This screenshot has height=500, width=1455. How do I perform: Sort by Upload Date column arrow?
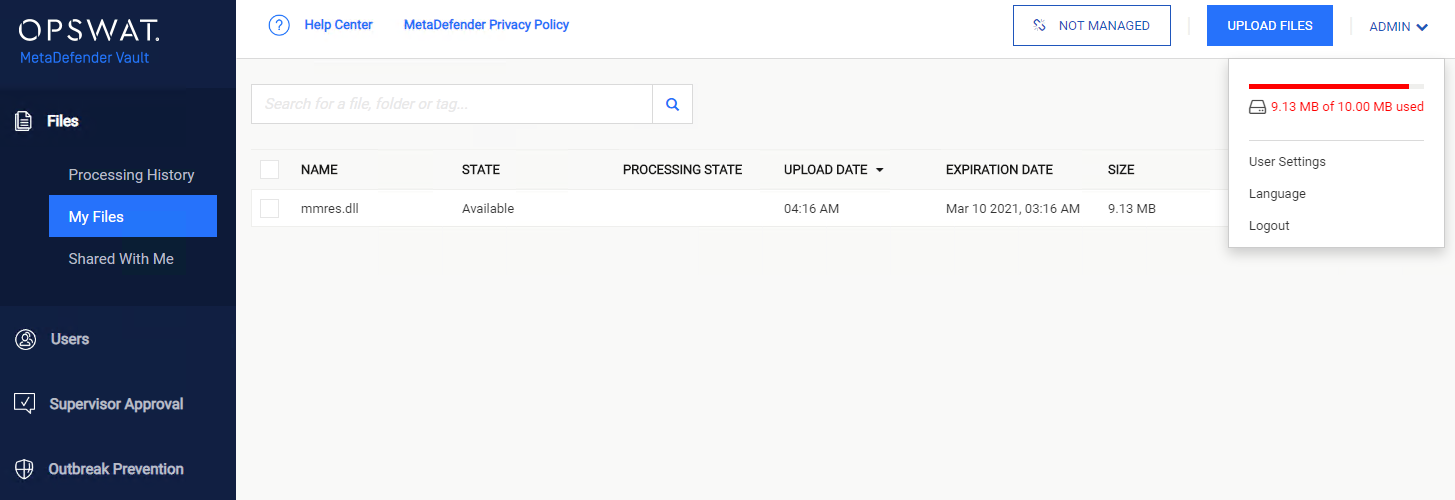880,170
